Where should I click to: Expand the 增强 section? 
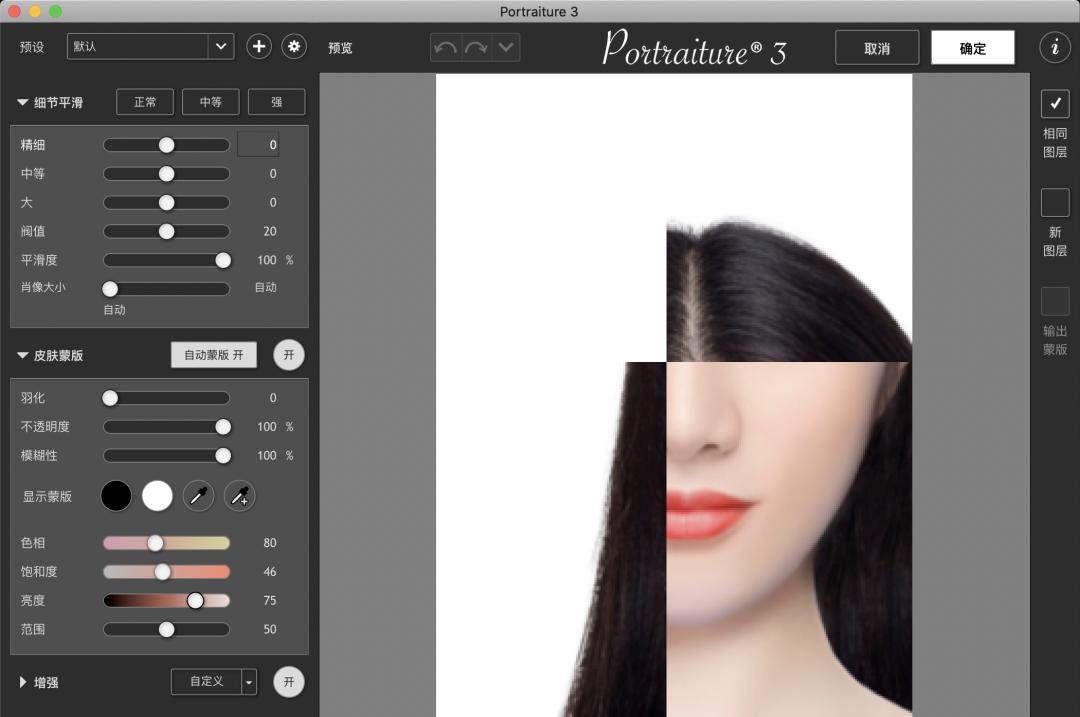tap(23, 682)
